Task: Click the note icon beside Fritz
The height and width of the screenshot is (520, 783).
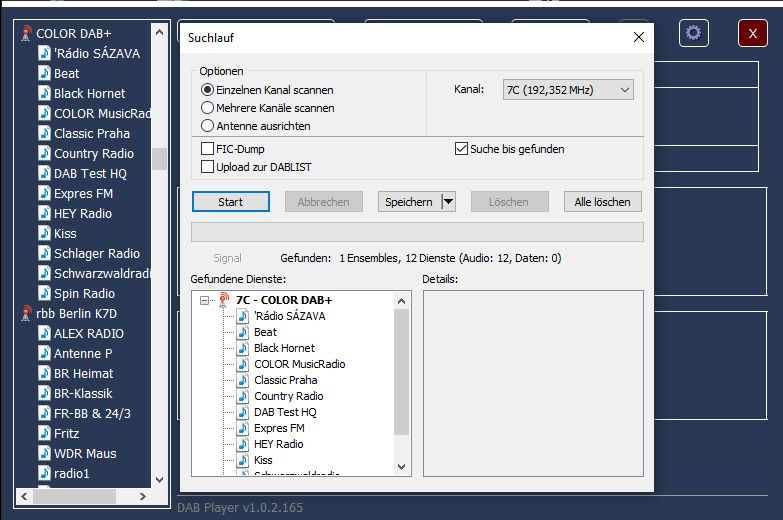Action: 44,433
